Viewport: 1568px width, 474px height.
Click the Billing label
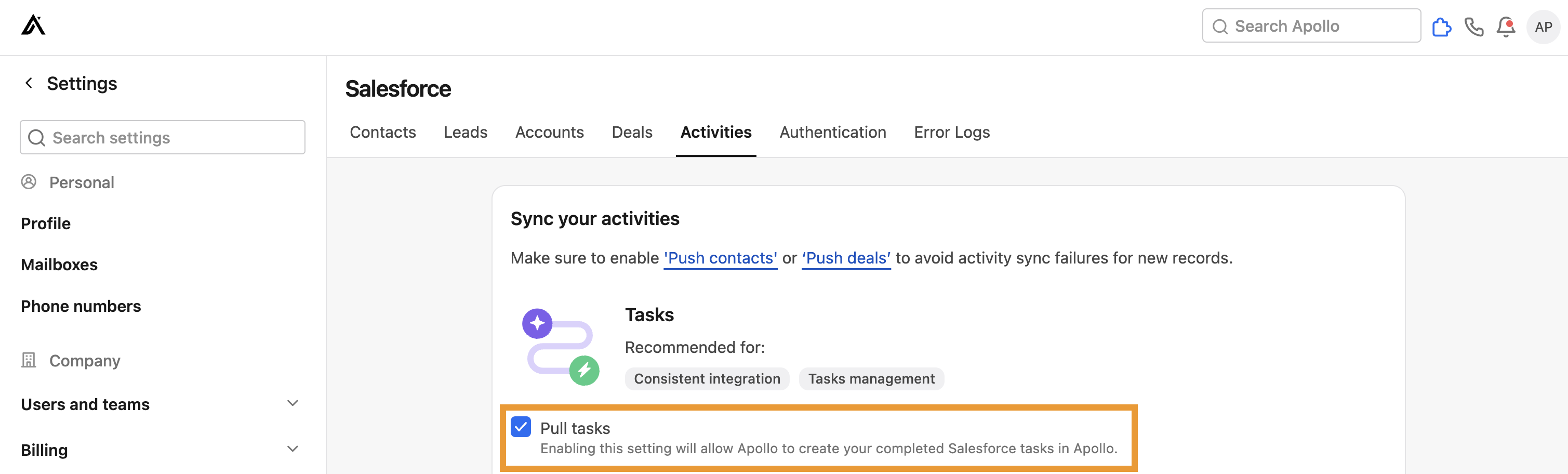click(x=45, y=450)
